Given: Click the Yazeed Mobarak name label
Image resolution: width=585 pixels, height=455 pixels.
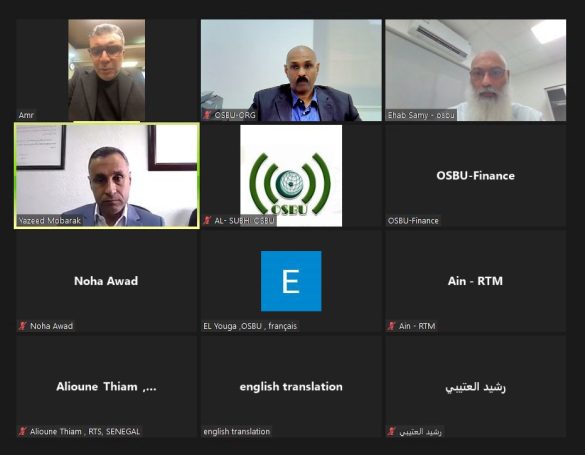Looking at the screenshot, I should pos(50,220).
